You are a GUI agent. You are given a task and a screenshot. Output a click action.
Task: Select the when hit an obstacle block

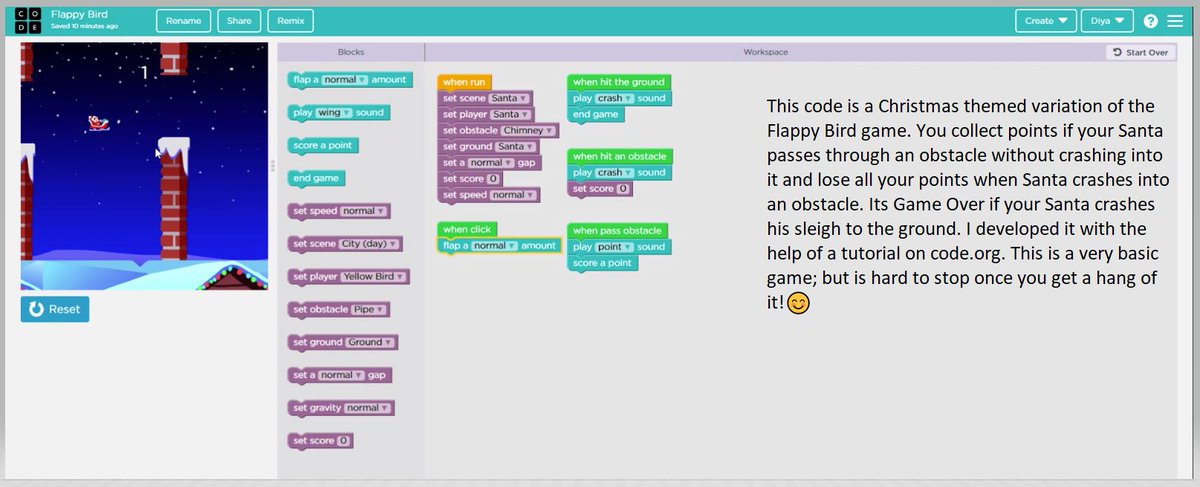click(619, 156)
